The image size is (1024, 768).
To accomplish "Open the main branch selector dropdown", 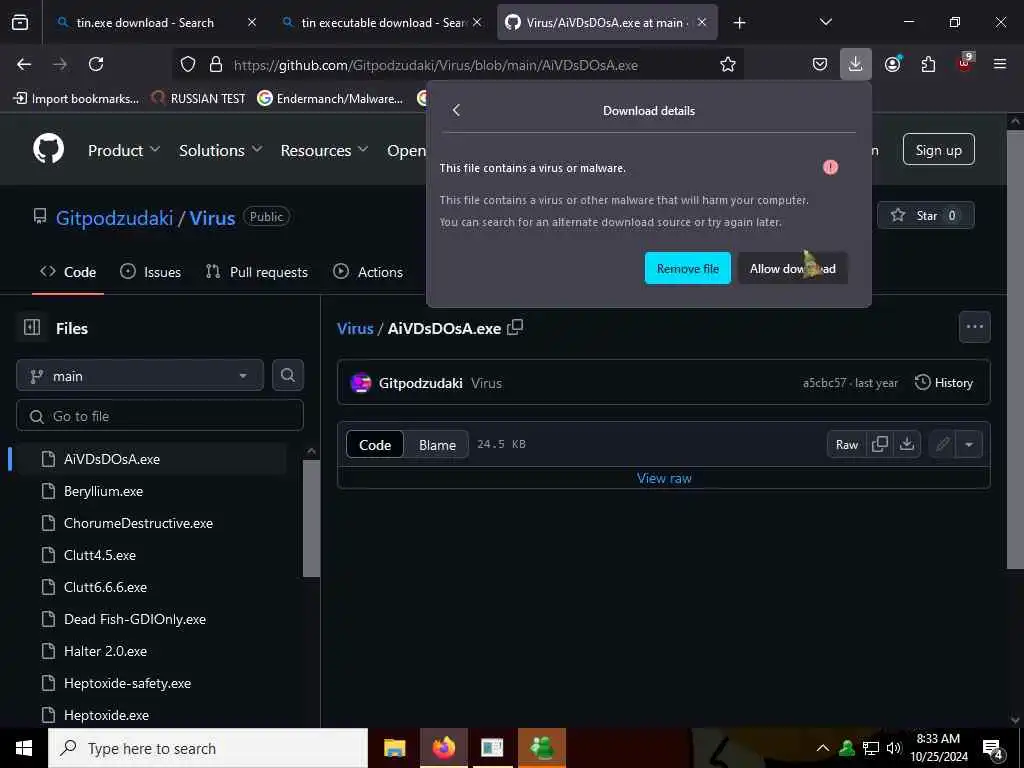I will pos(140,376).
